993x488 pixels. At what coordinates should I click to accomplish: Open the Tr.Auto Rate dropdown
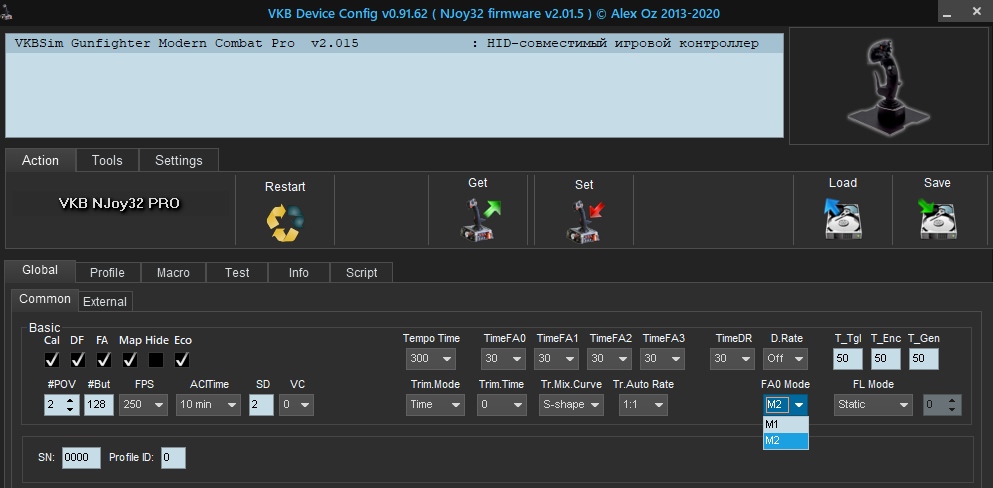click(x=643, y=404)
